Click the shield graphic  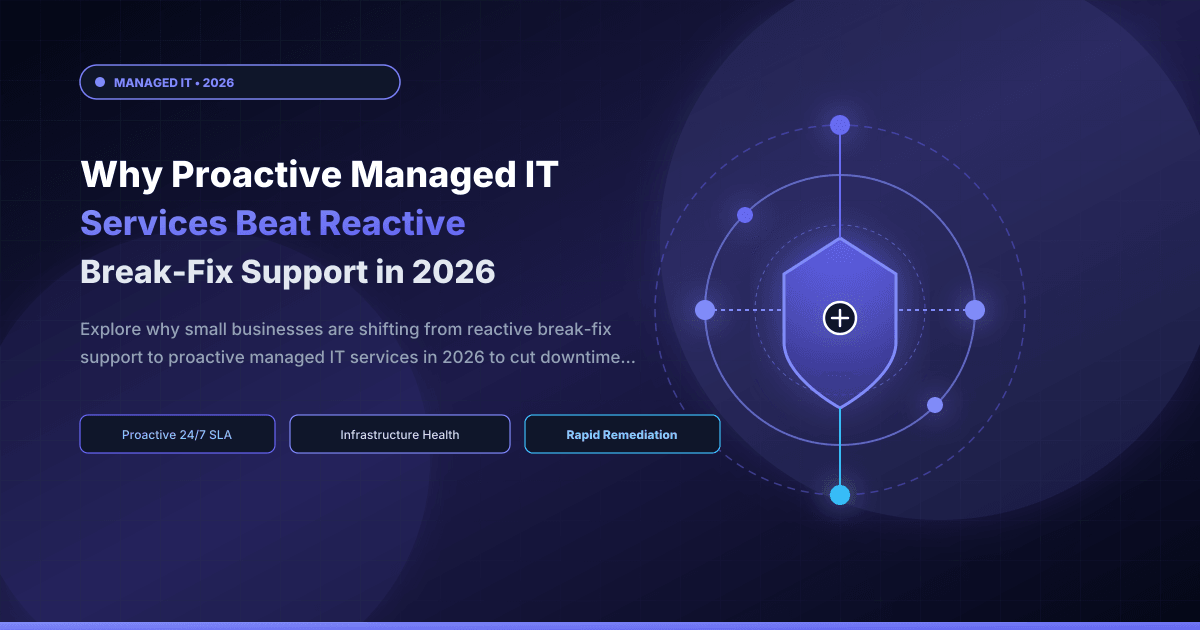pyautogui.click(x=840, y=322)
